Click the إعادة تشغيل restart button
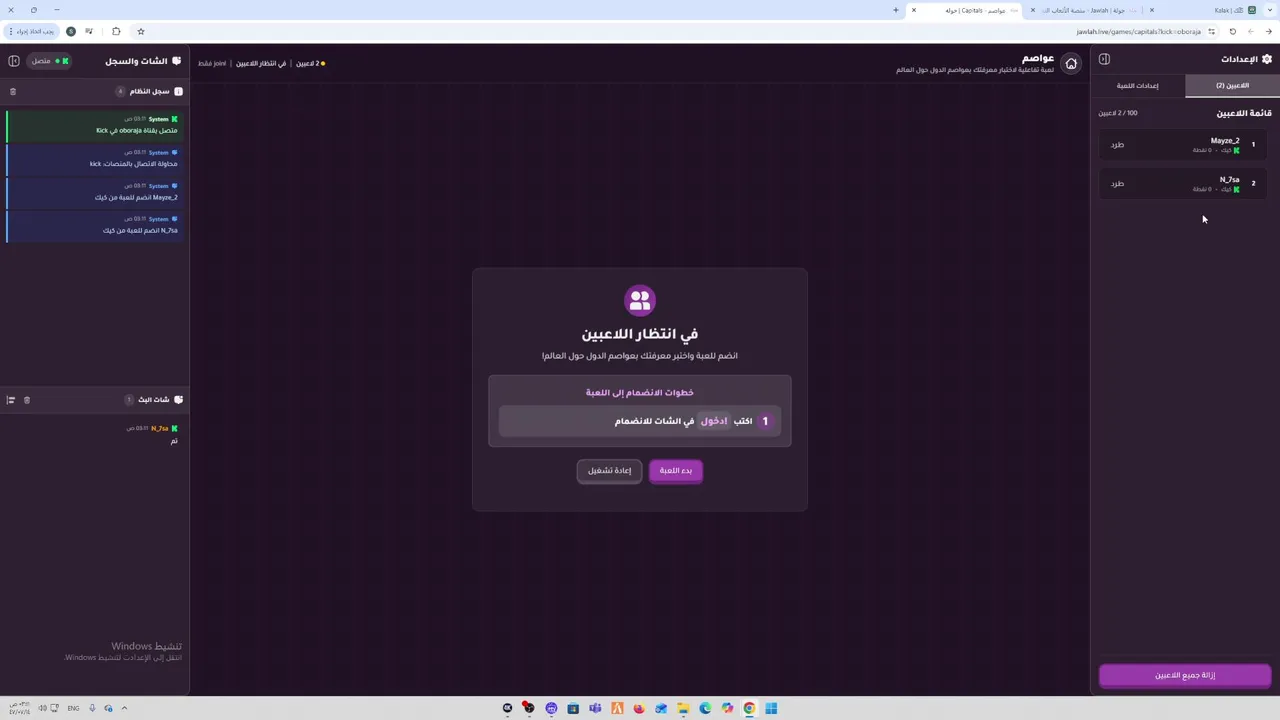The width and height of the screenshot is (1280, 720). [609, 471]
